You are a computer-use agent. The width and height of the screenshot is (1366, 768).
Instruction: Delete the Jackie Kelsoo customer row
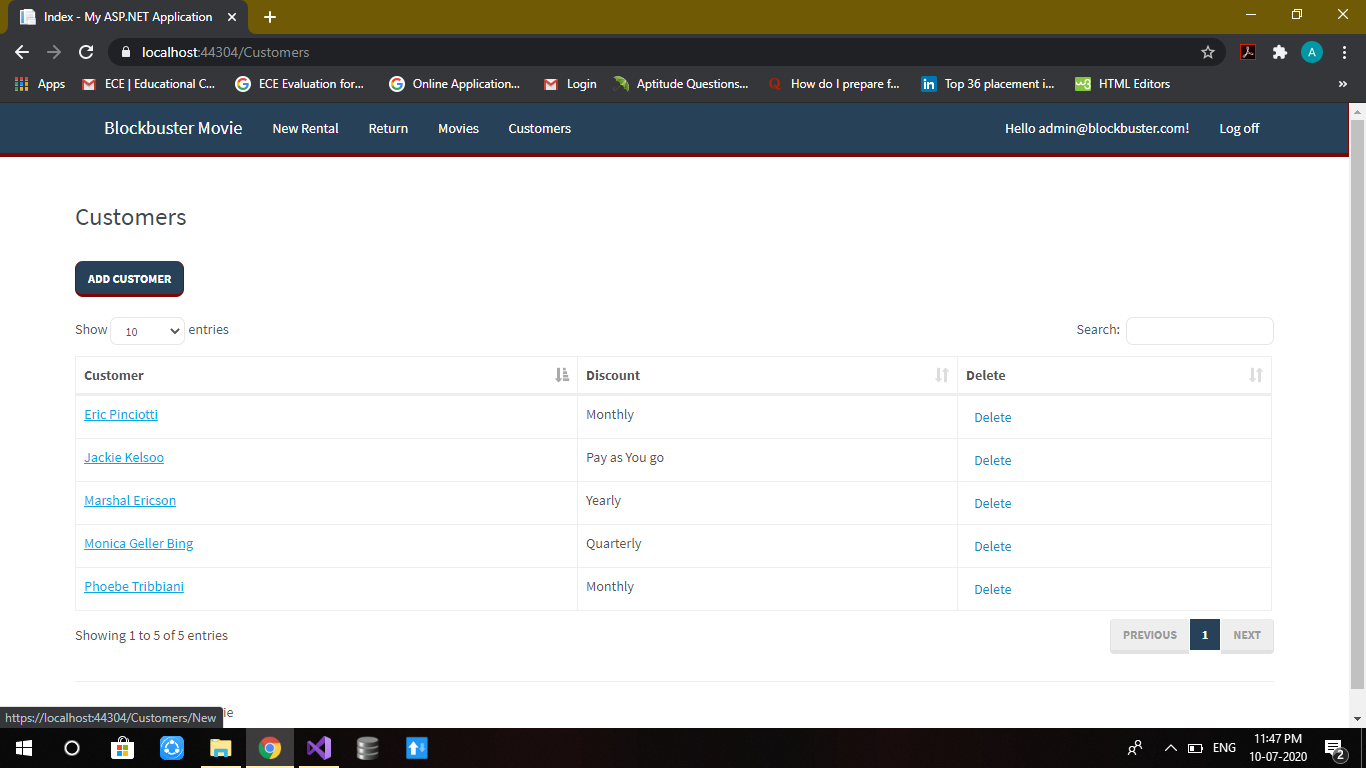click(992, 461)
